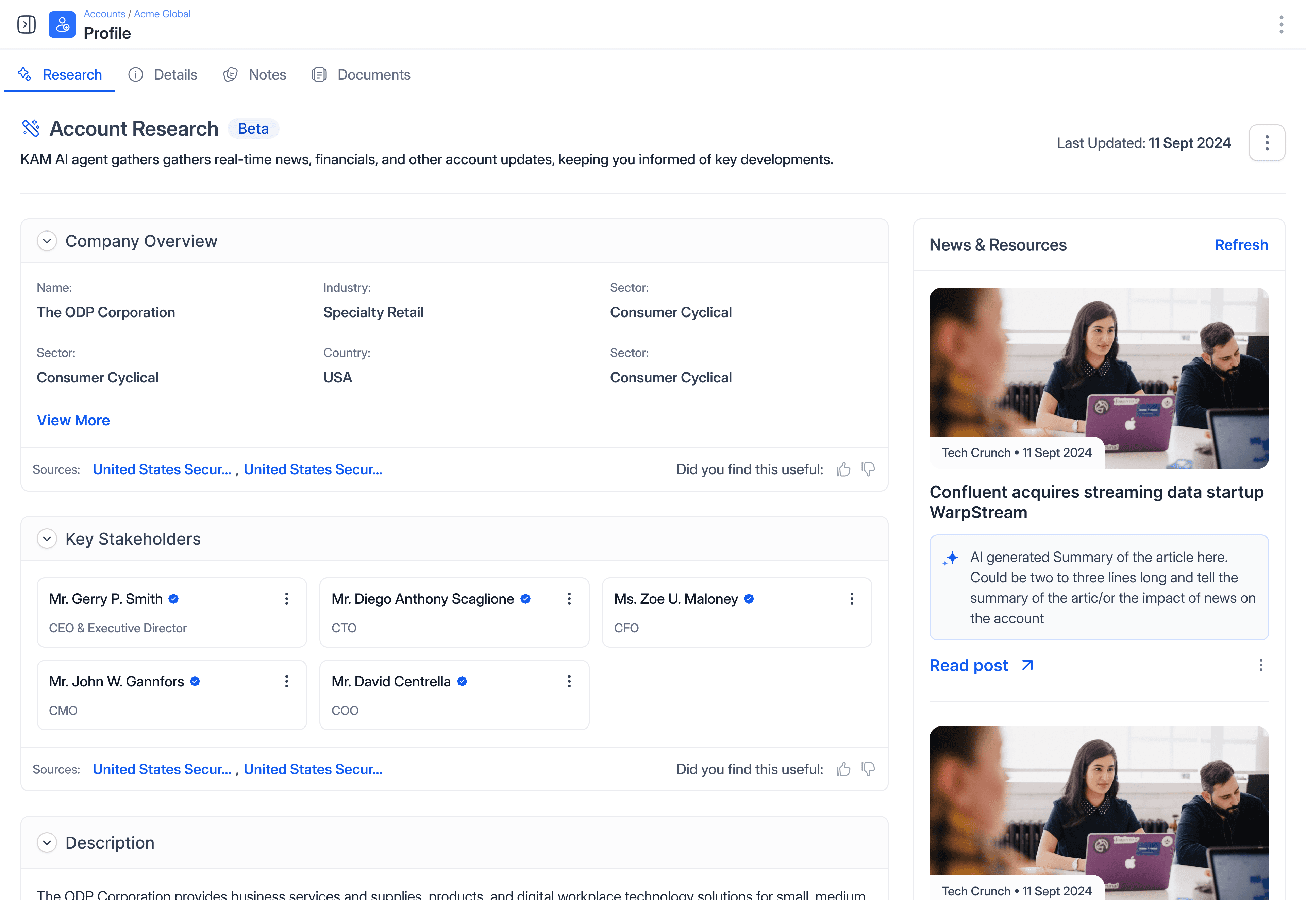Screen dimensions: 1306x924
Task: Open Mr. David Centrella card menu
Action: coord(569,681)
